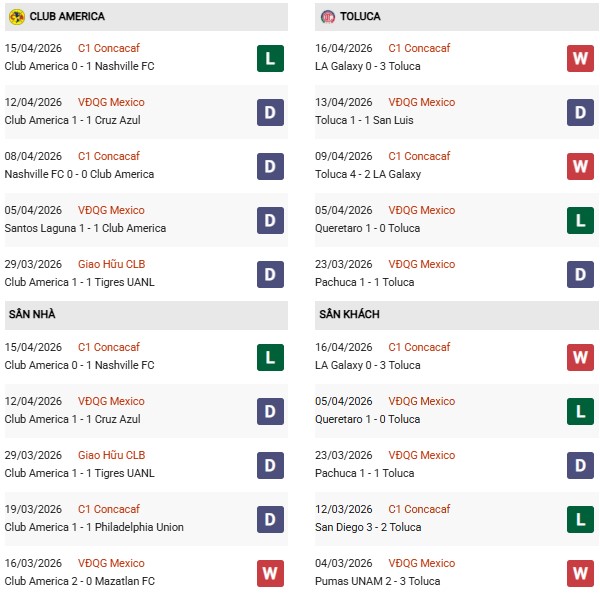Screen dimensions: 600x593
Task: Open the Giao Hữu CLB link in the top Club America list
Action: click(x=111, y=264)
